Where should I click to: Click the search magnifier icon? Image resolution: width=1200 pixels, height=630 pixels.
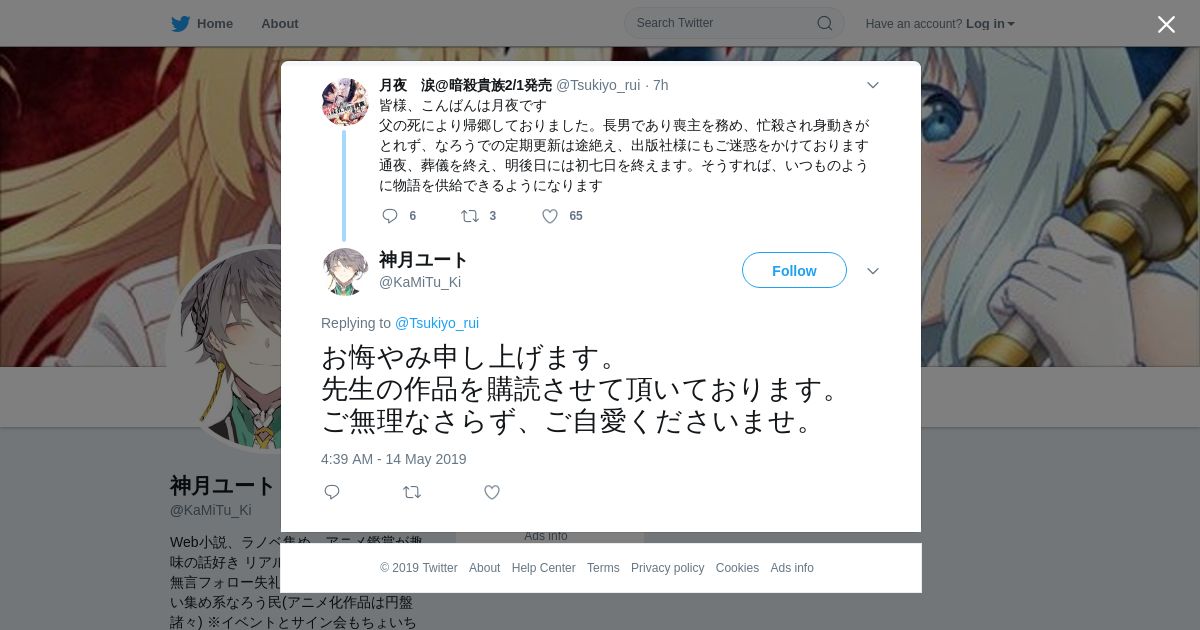click(825, 23)
